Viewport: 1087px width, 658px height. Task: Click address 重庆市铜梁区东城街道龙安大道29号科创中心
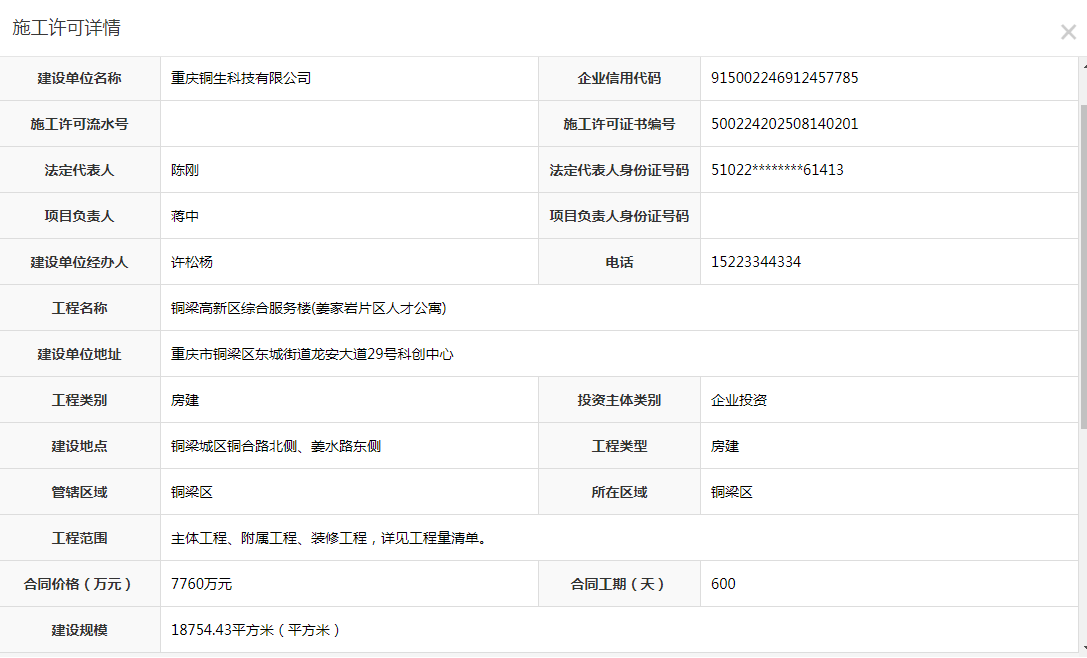click(312, 354)
